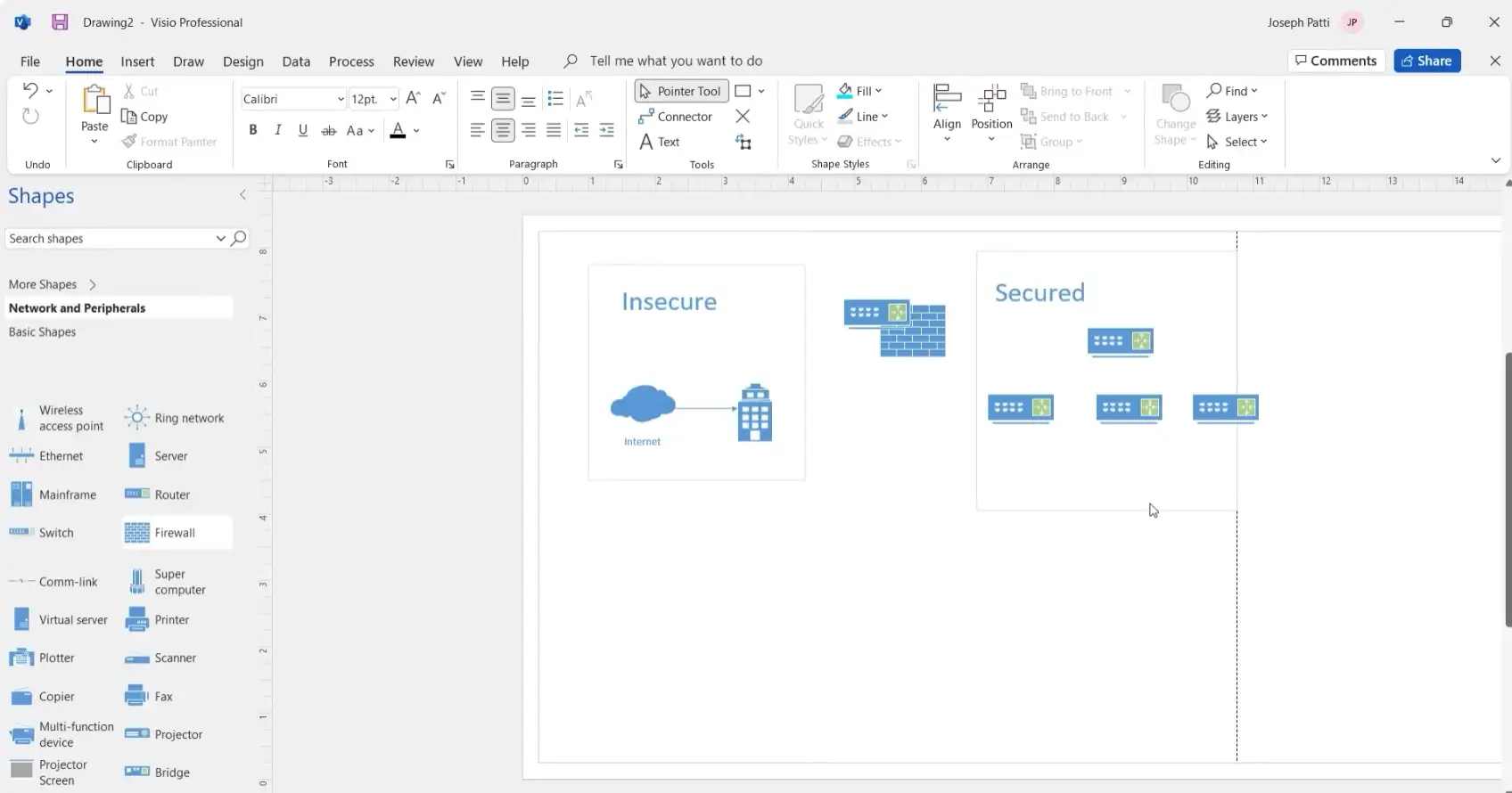Click the Share button
This screenshot has height=793, width=1512.
(x=1426, y=61)
